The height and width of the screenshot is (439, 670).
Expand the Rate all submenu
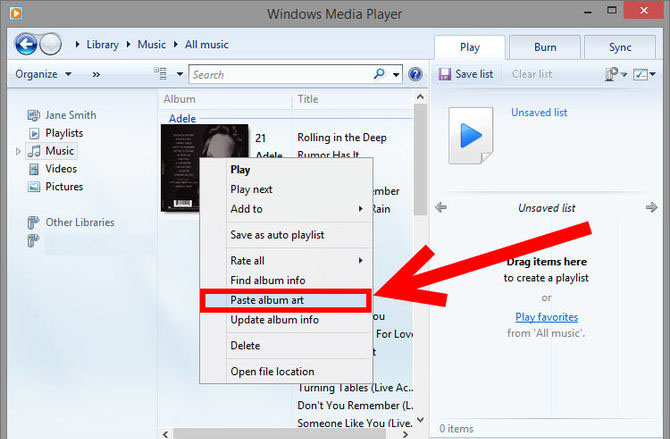tap(361, 261)
